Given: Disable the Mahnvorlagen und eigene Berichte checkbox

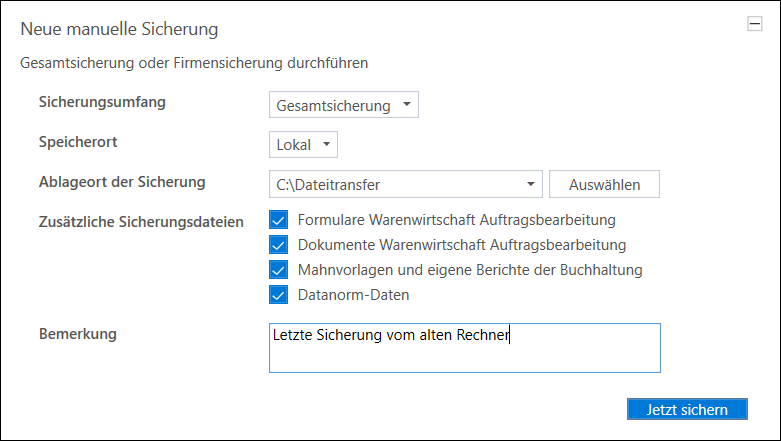Looking at the screenshot, I should (x=278, y=269).
